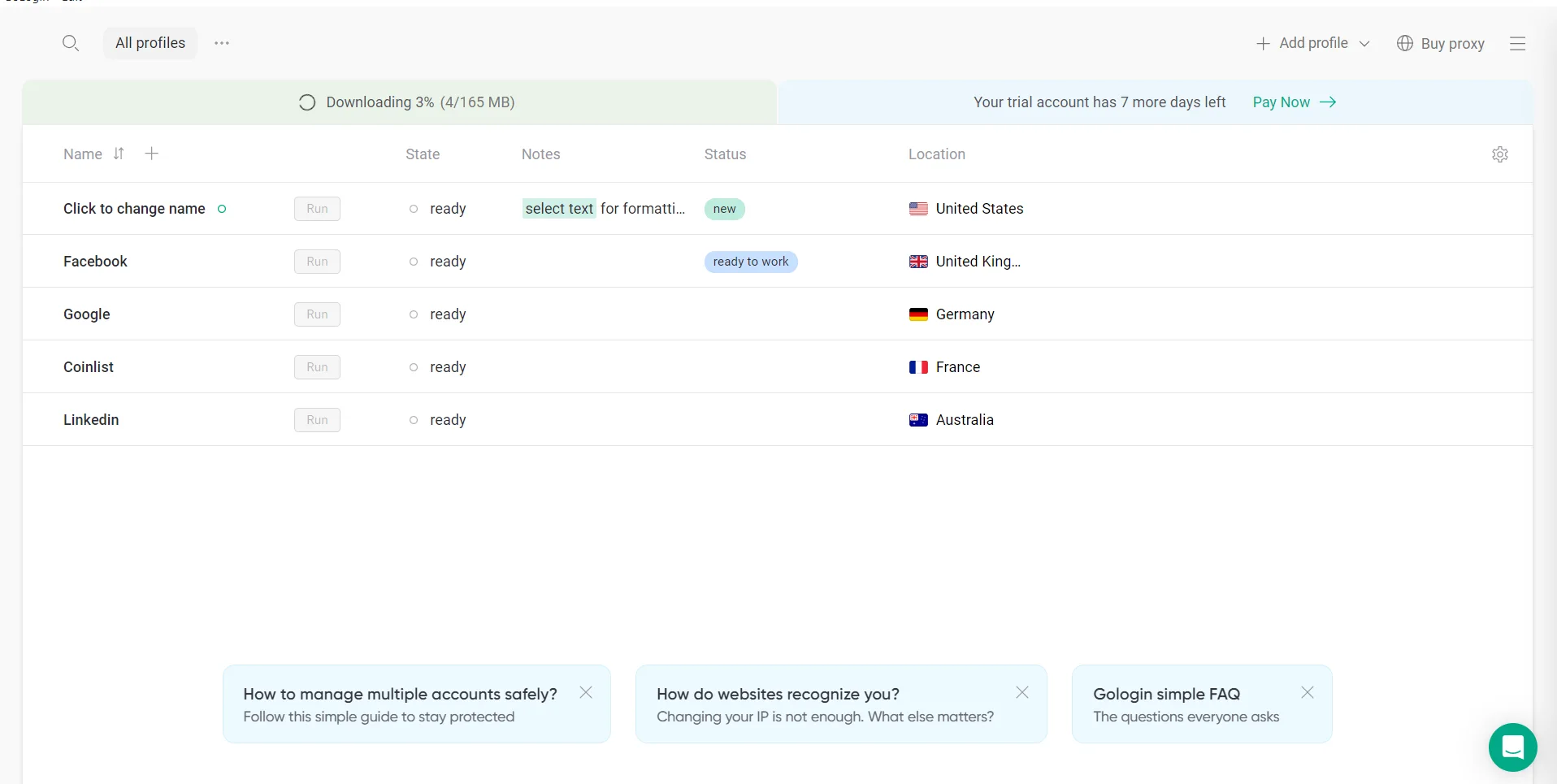The height and width of the screenshot is (784, 1557).
Task: Dismiss the manage multiple accounts card
Action: [586, 692]
